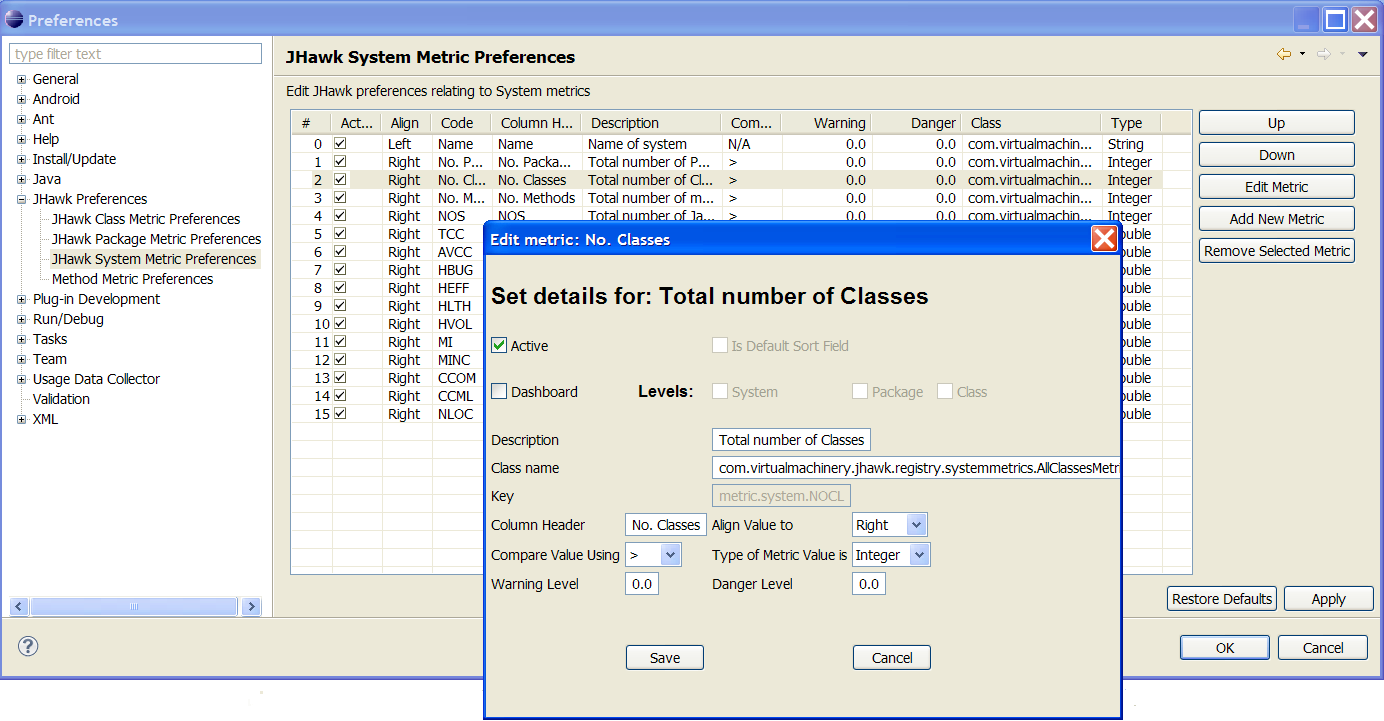
Task: Click the Description column header
Action: coord(651,123)
